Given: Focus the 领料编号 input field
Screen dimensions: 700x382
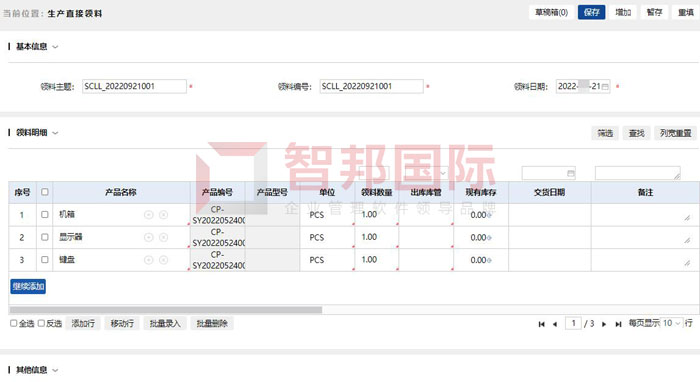Looking at the screenshot, I should pyautogui.click(x=371, y=86).
